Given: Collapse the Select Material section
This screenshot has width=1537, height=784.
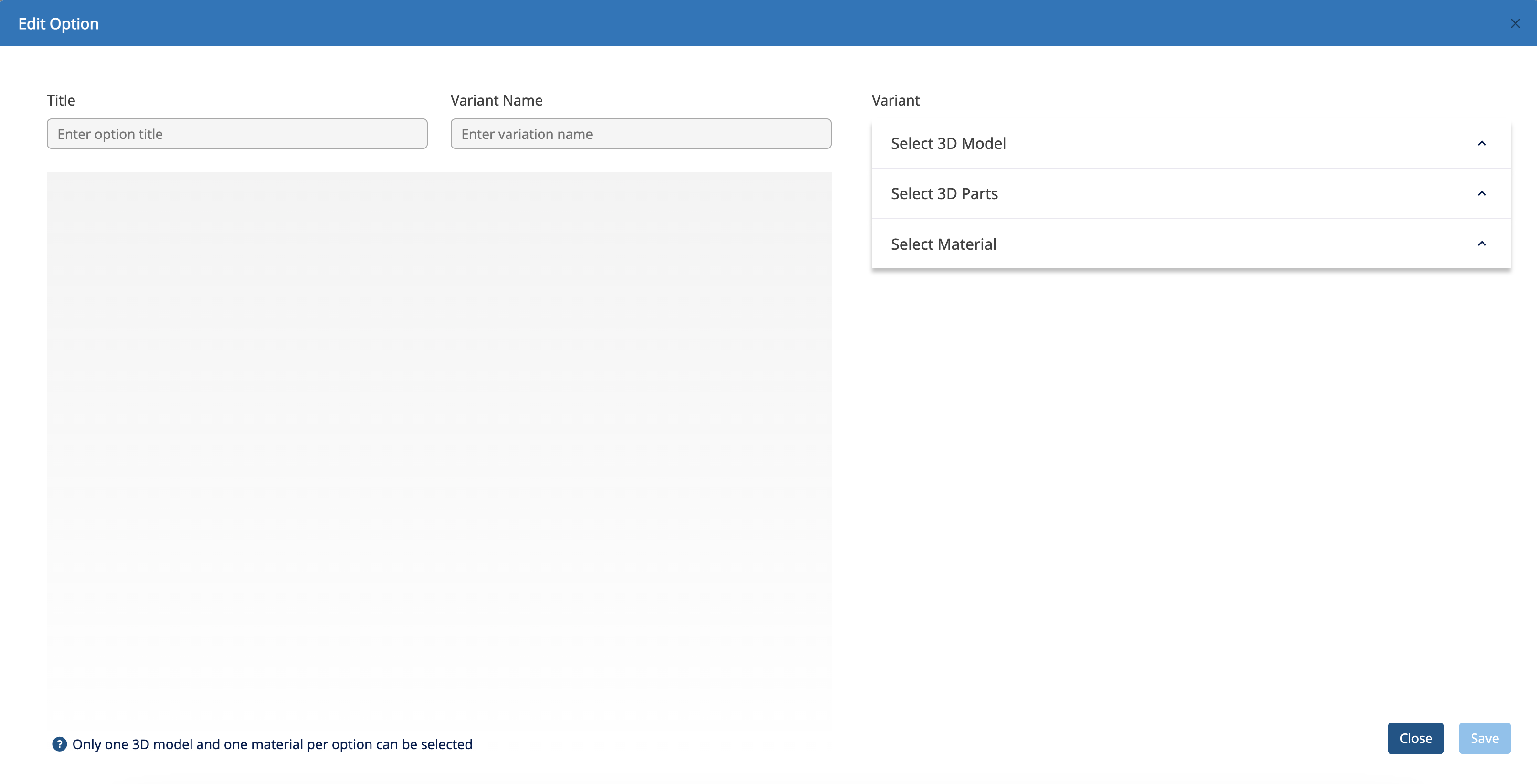Looking at the screenshot, I should click(943, 244).
